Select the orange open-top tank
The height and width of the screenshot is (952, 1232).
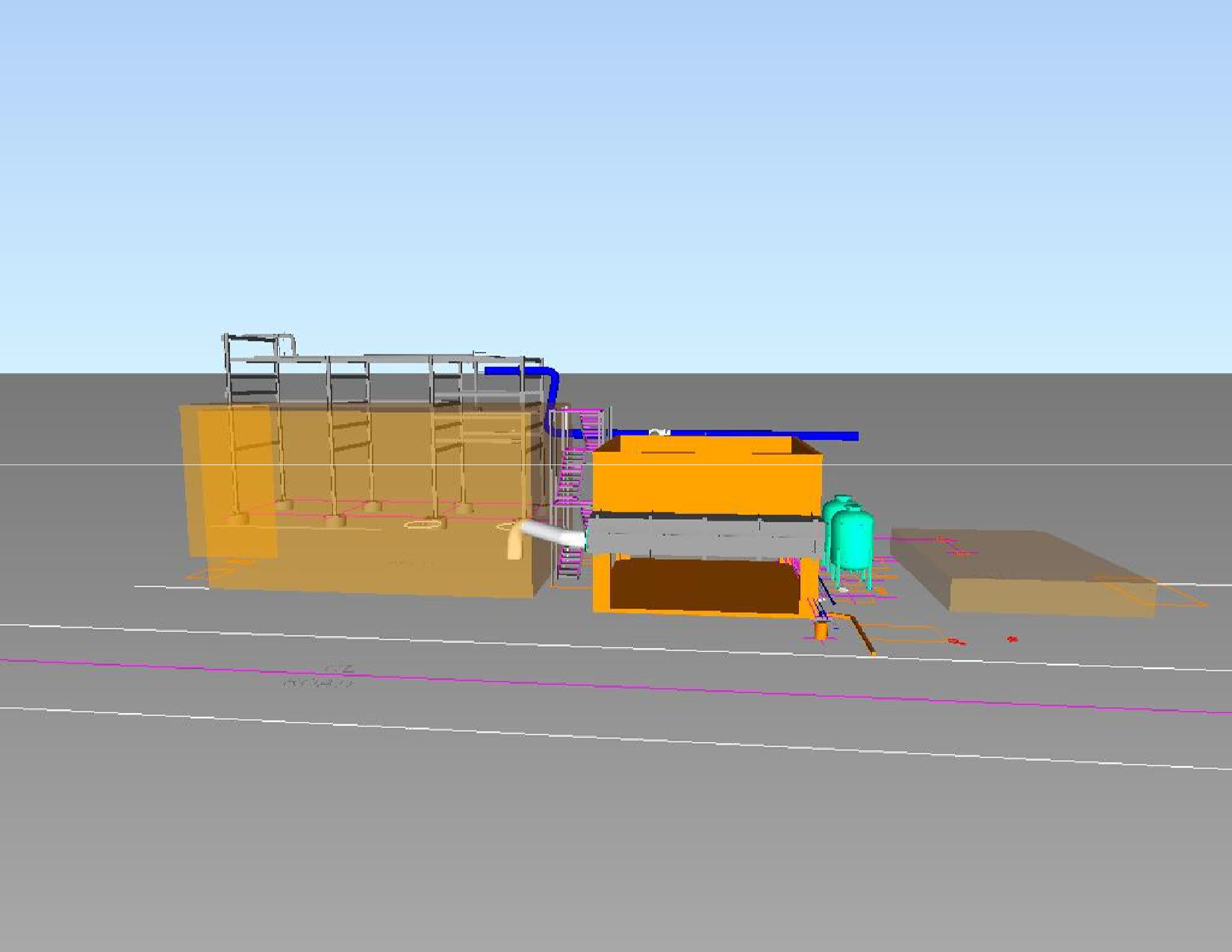pos(708,478)
